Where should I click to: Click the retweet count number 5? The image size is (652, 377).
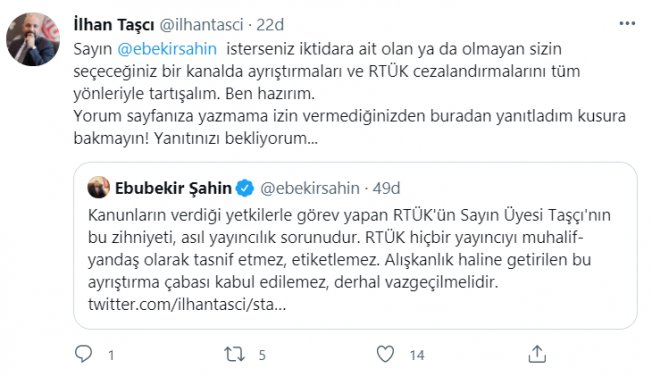click(x=262, y=355)
